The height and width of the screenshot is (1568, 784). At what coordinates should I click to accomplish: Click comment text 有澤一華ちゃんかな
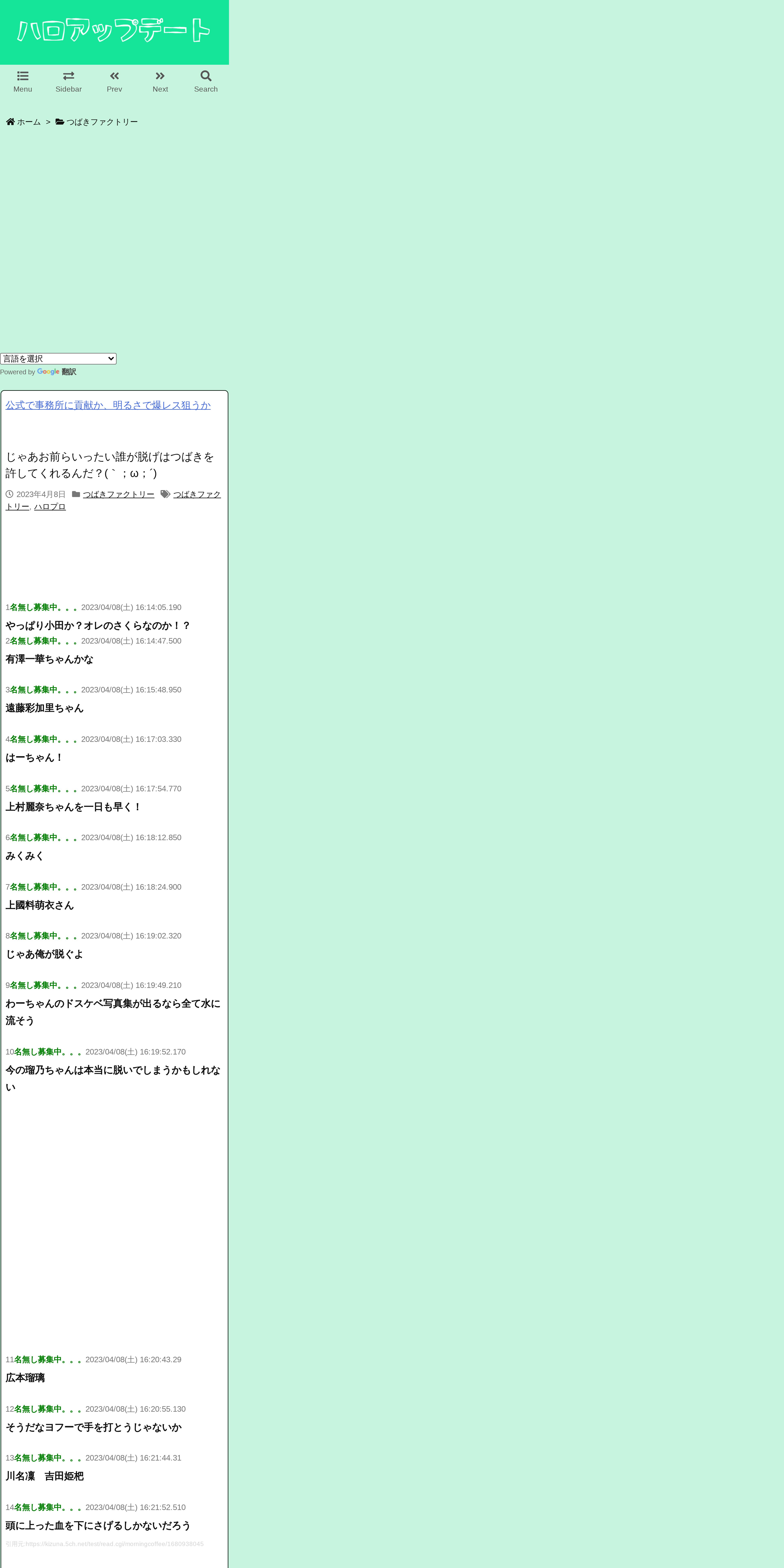[x=49, y=659]
